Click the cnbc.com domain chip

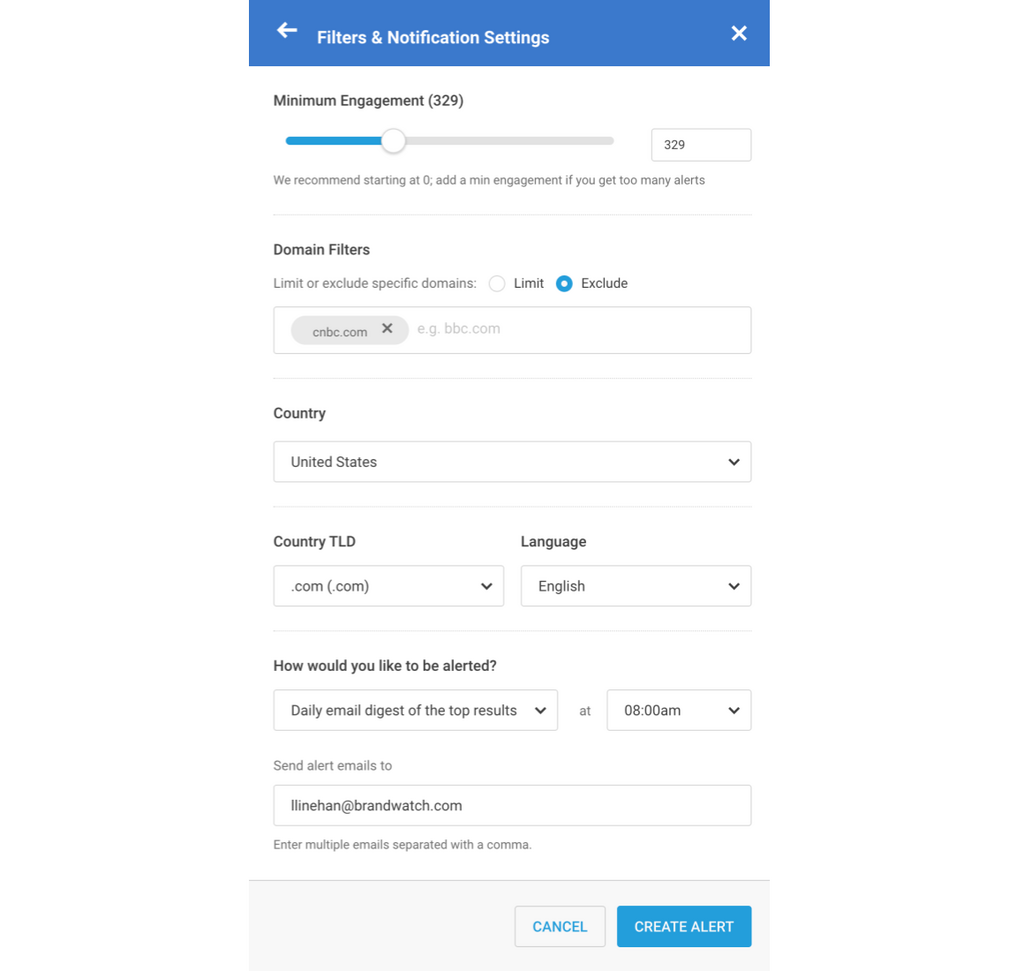tap(339, 331)
